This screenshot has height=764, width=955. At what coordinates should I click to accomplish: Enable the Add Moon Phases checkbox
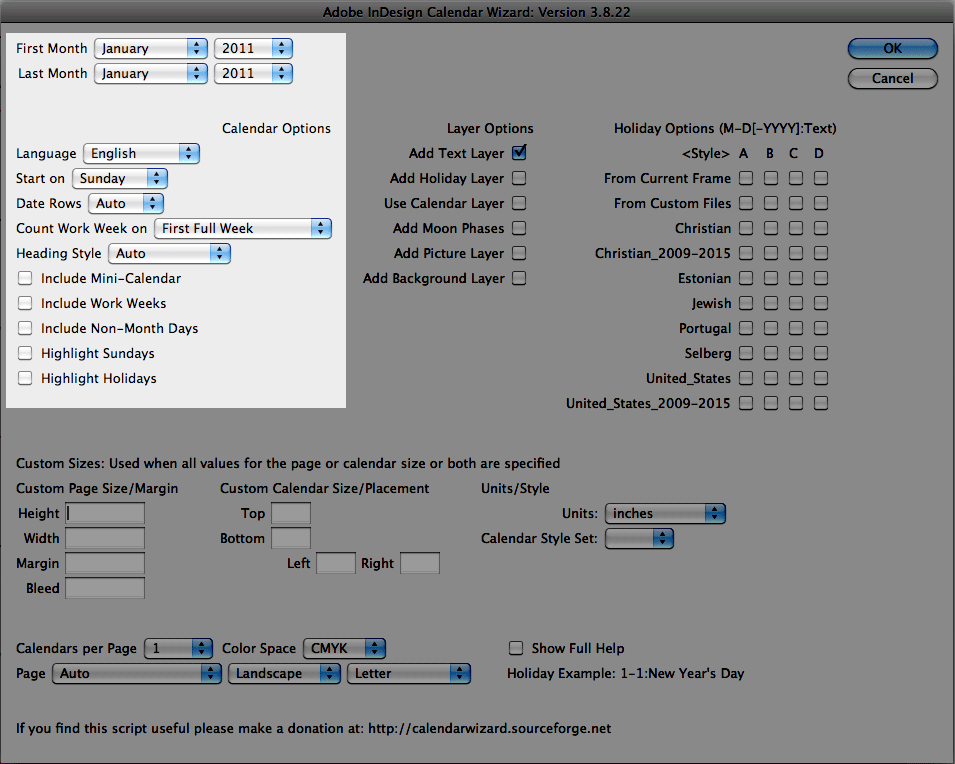tap(519, 228)
